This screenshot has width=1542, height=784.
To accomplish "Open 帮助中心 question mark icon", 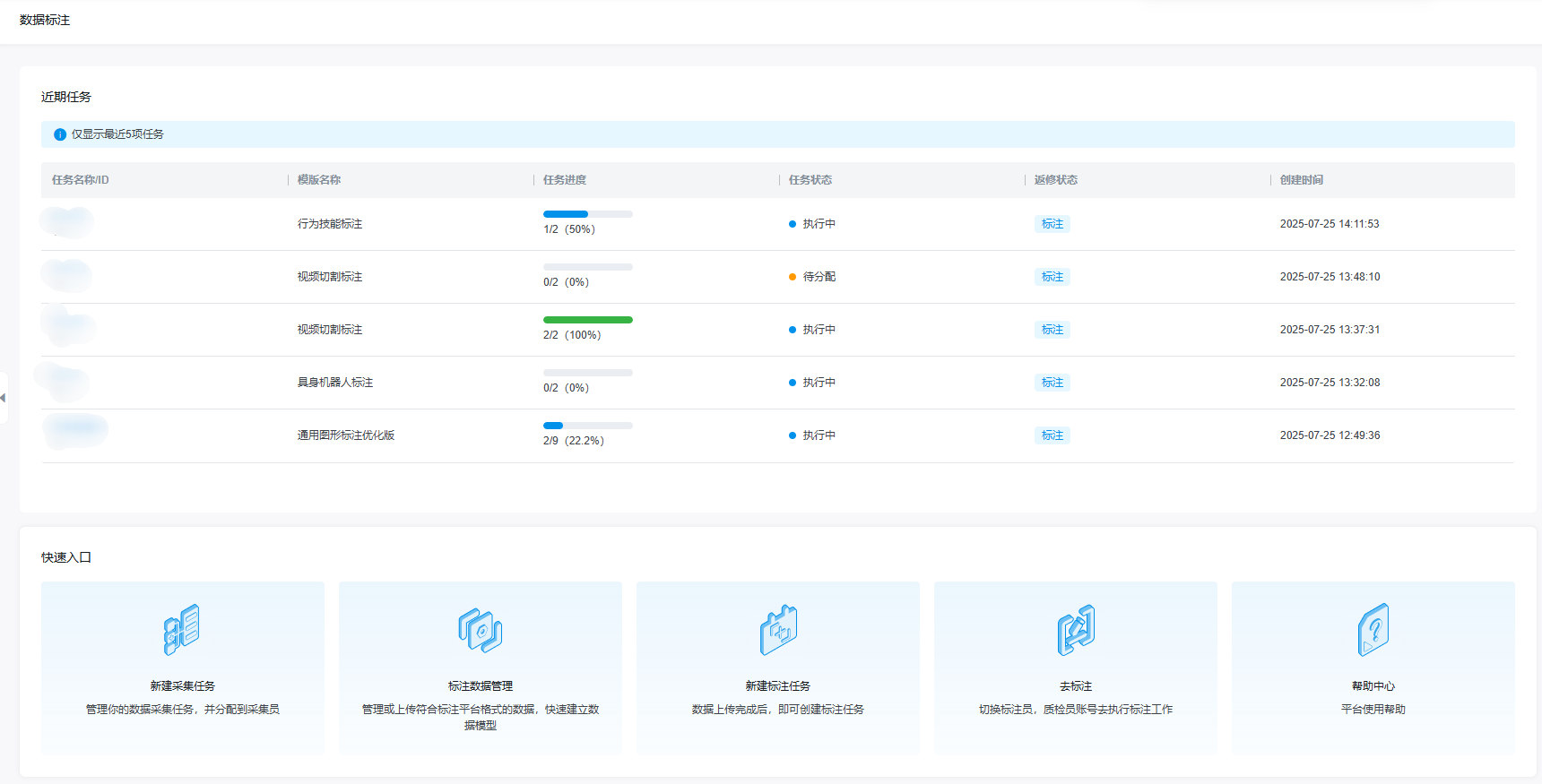I will point(1373,629).
